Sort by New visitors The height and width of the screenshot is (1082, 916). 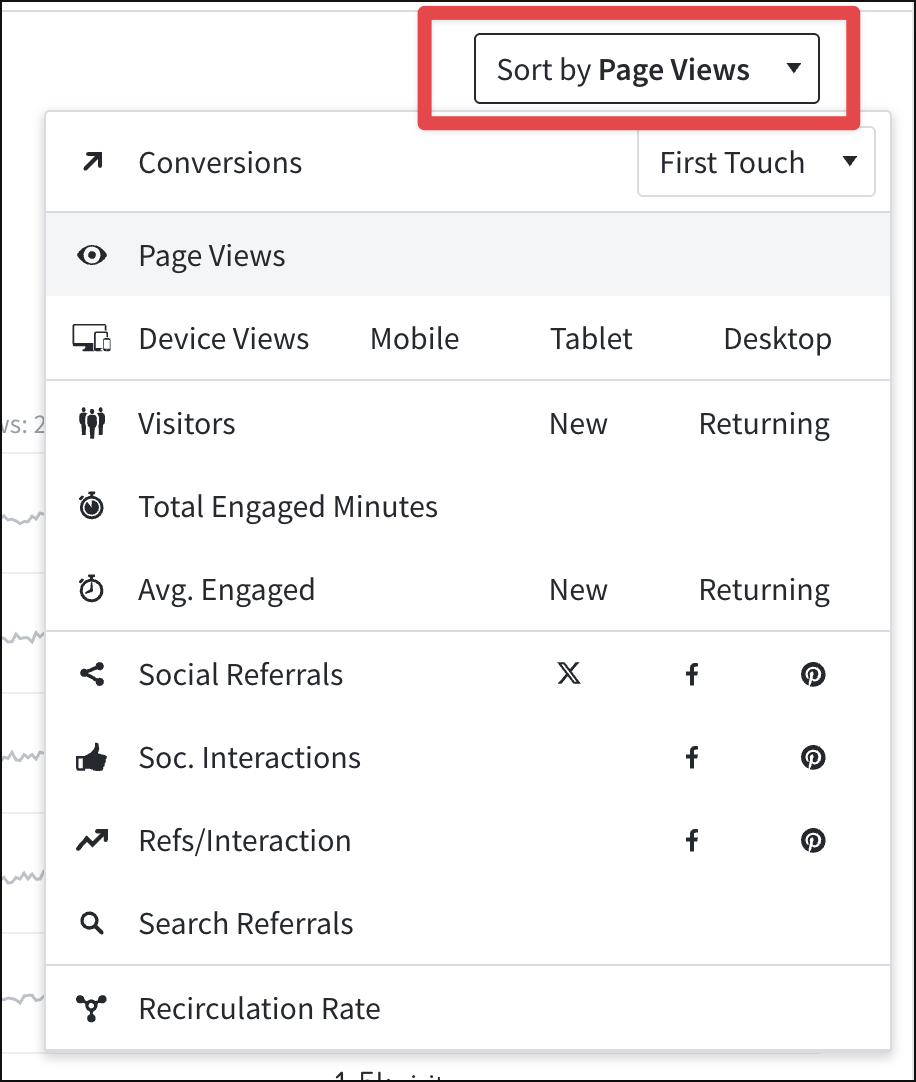point(578,424)
